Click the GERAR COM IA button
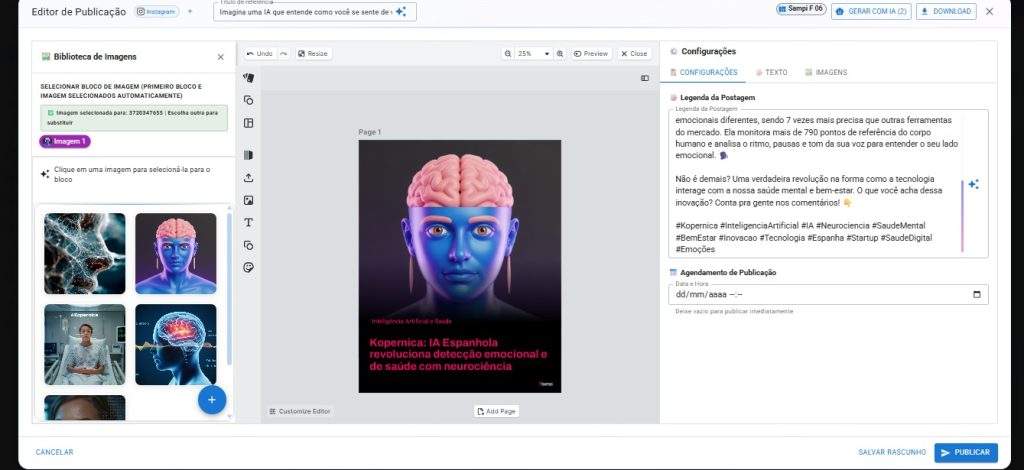This screenshot has height=470, width=1024. 871,12
